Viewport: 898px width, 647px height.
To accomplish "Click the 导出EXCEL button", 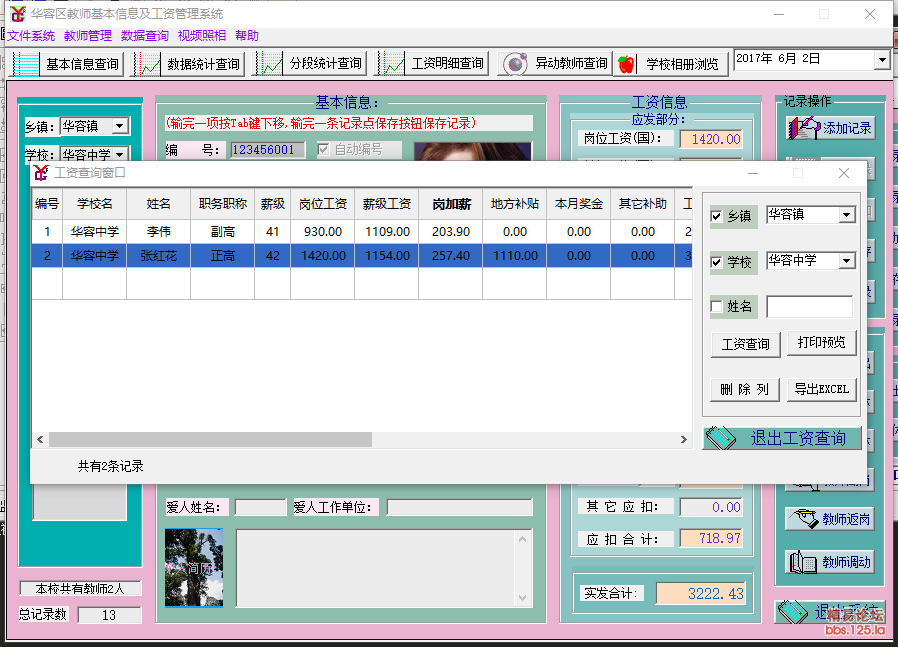I will pos(821,389).
